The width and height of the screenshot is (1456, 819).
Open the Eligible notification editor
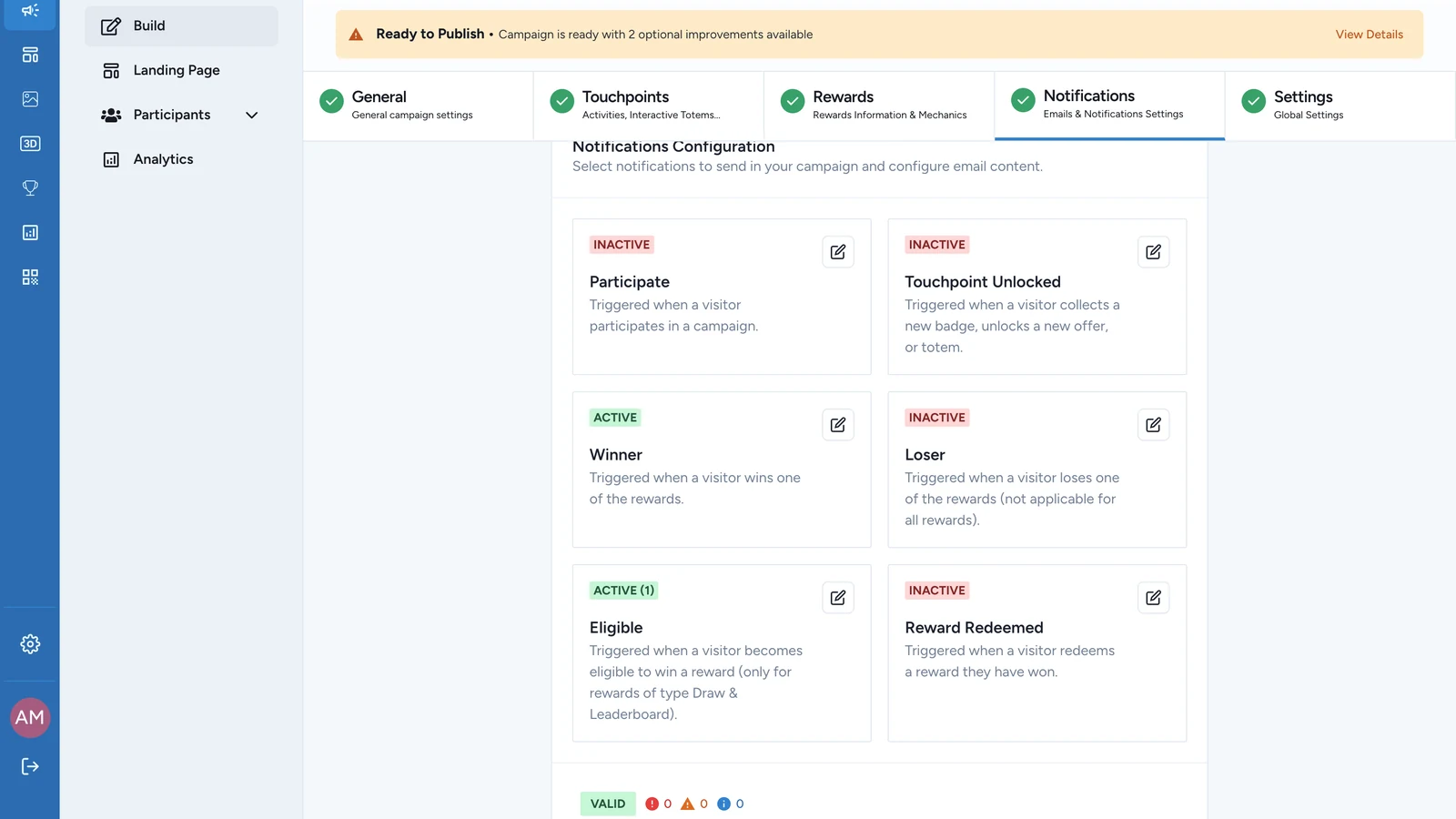838,598
